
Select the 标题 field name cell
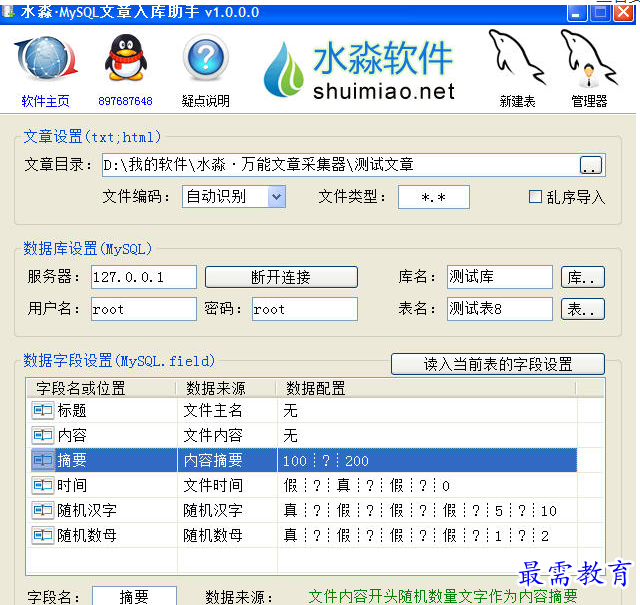(102, 410)
